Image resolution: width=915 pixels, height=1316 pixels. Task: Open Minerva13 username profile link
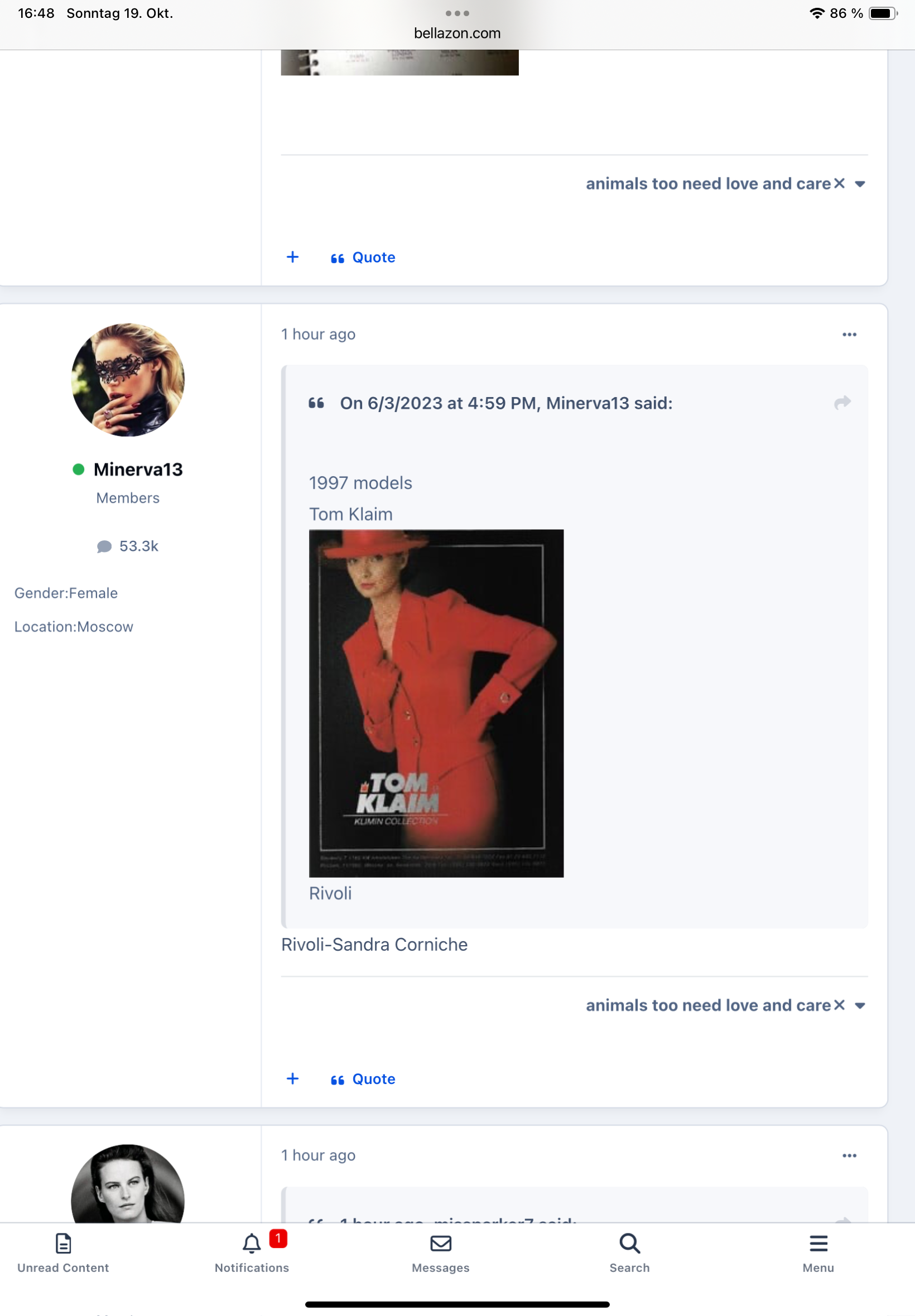click(138, 469)
